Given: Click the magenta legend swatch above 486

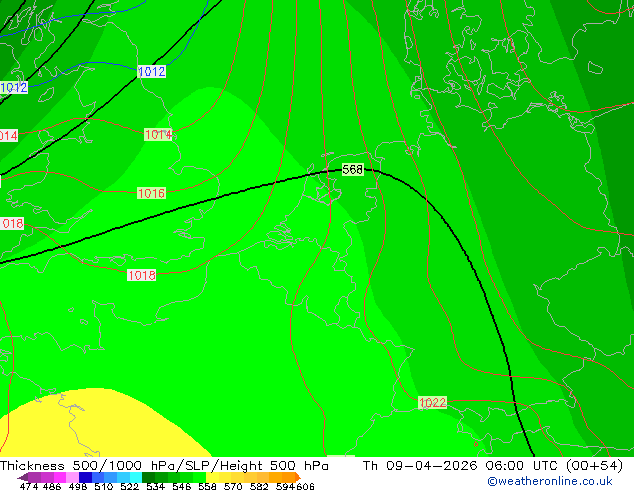Looking at the screenshot, I should (60, 477).
